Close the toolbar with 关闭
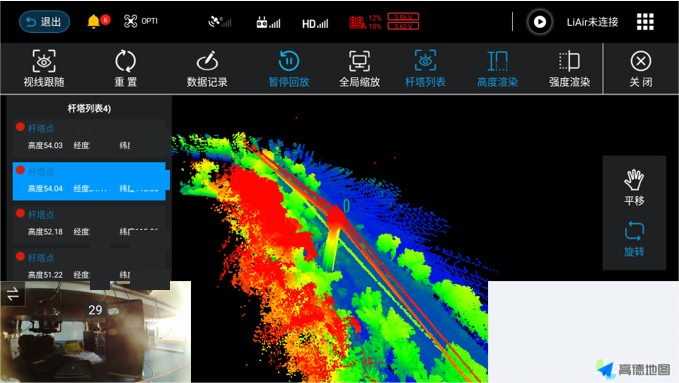The width and height of the screenshot is (679, 383). pyautogui.click(x=641, y=68)
